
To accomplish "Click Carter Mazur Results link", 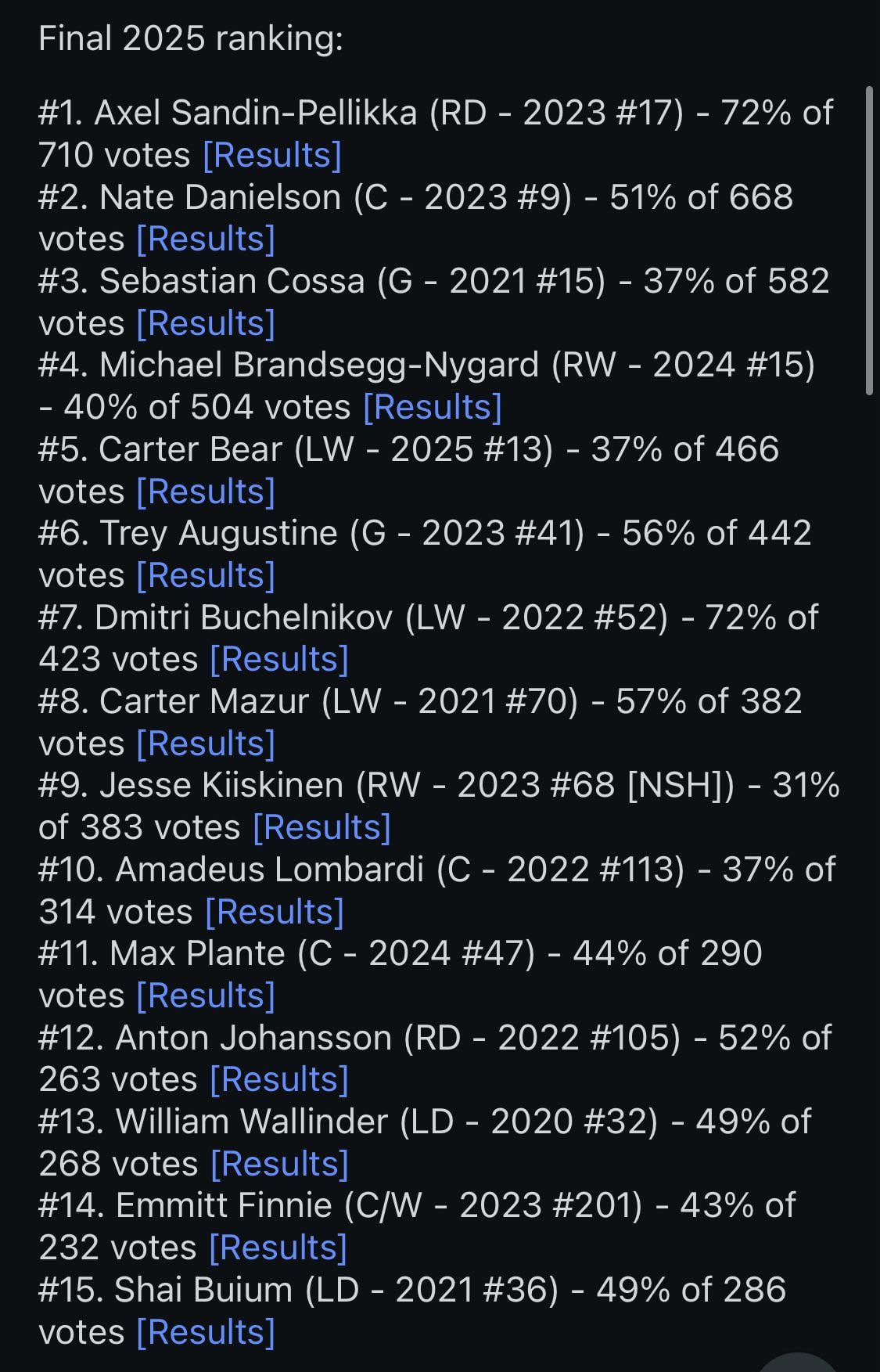I will click(205, 744).
